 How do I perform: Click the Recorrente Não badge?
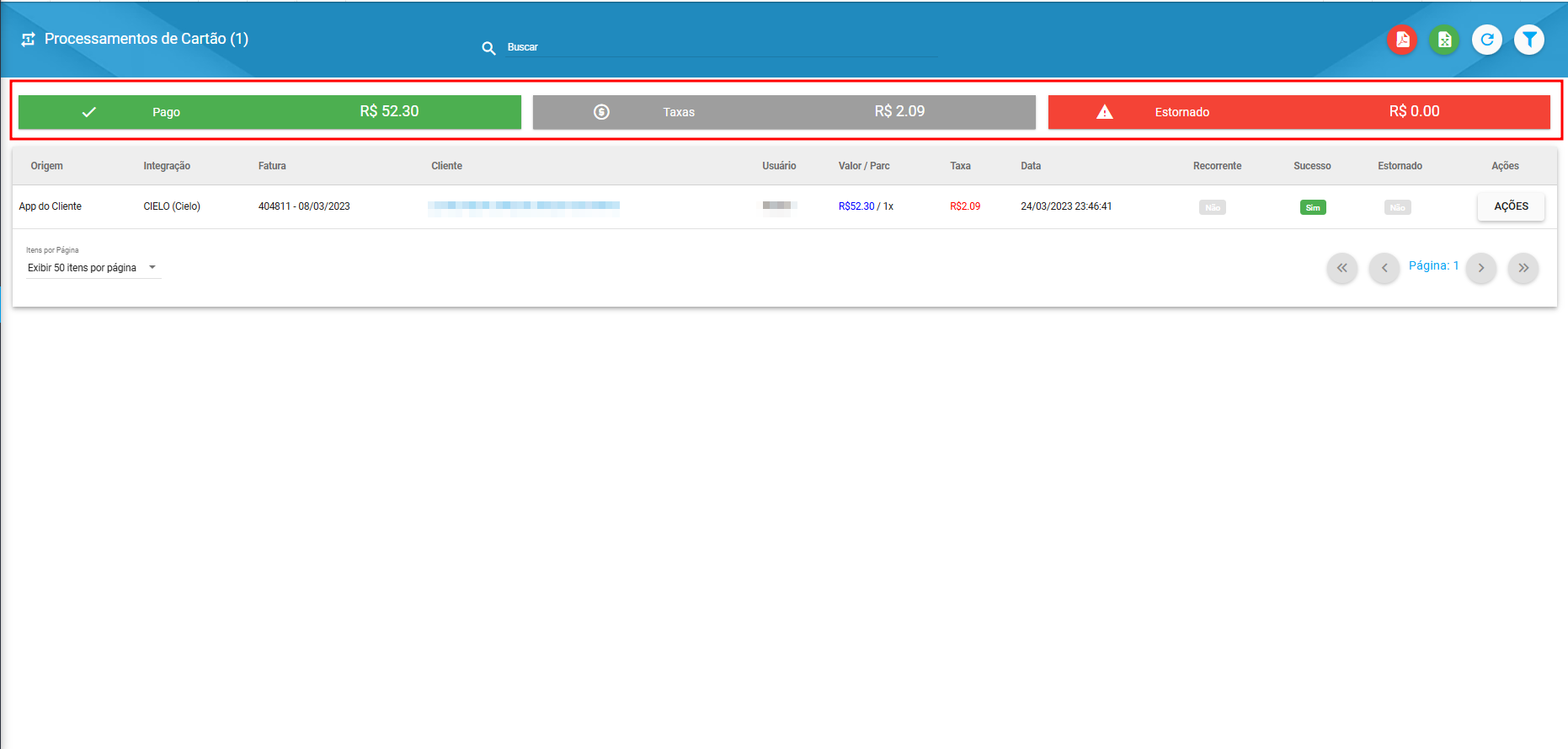[1213, 207]
